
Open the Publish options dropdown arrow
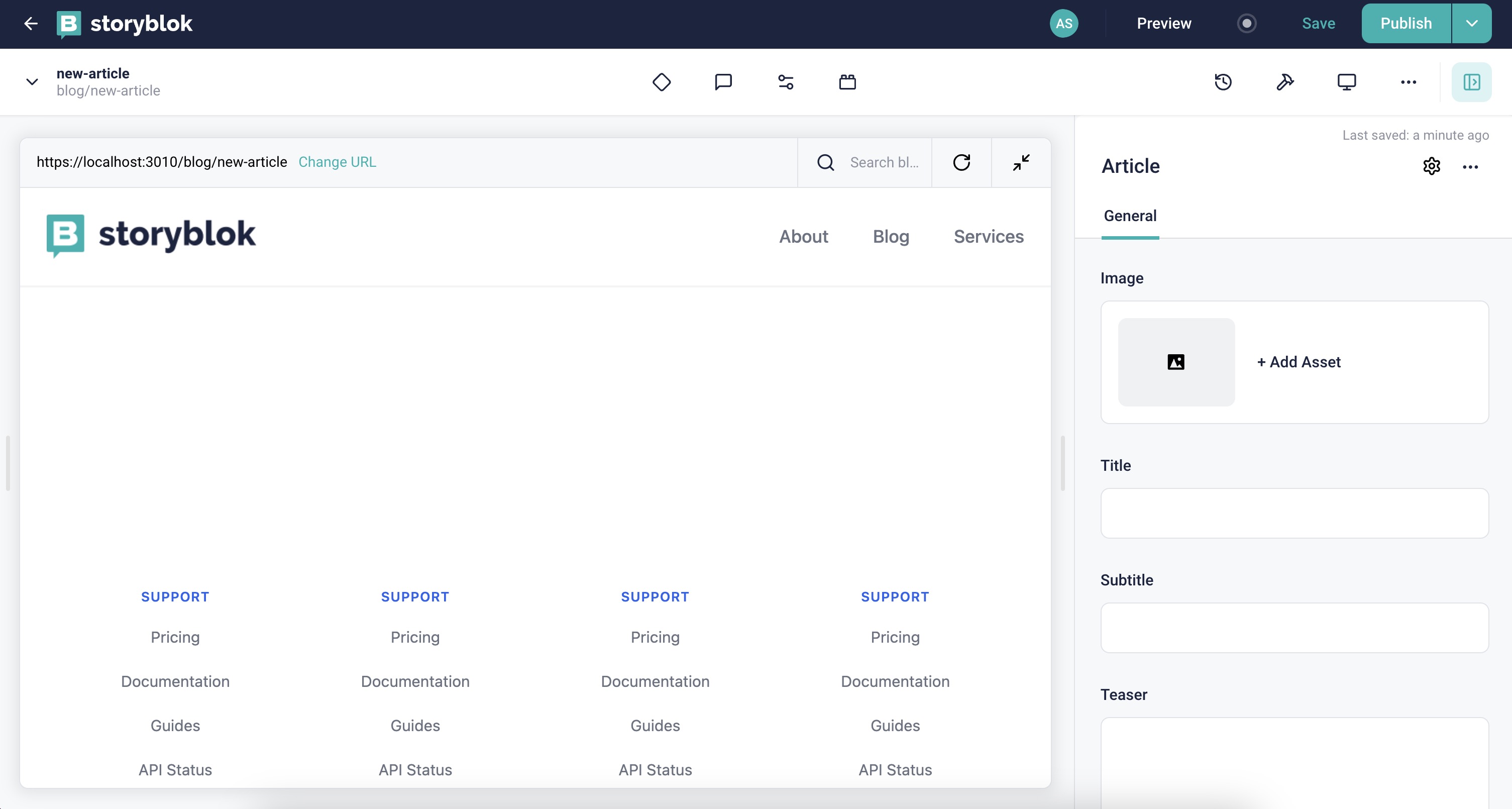click(x=1471, y=24)
